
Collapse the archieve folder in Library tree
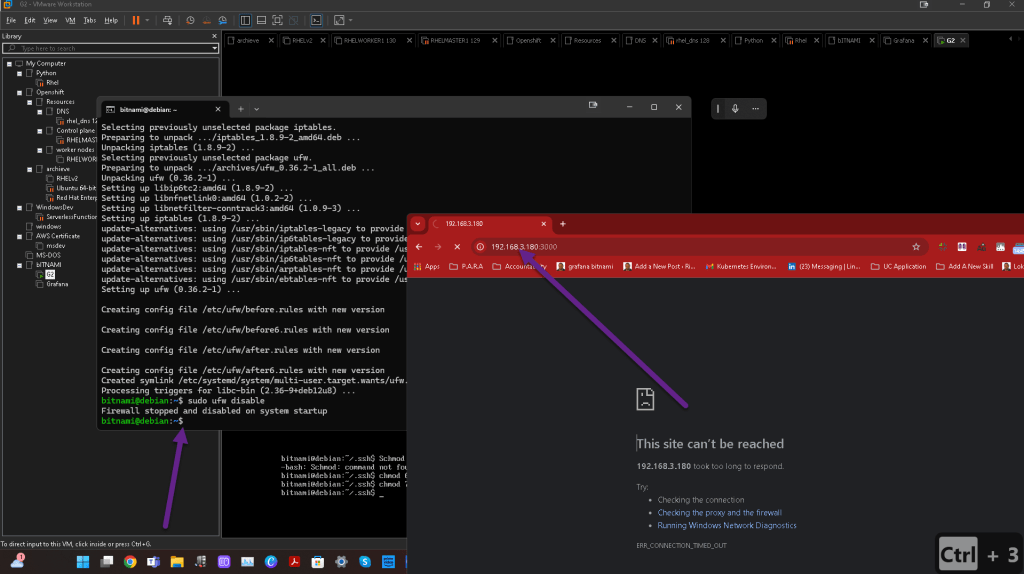pos(29,169)
